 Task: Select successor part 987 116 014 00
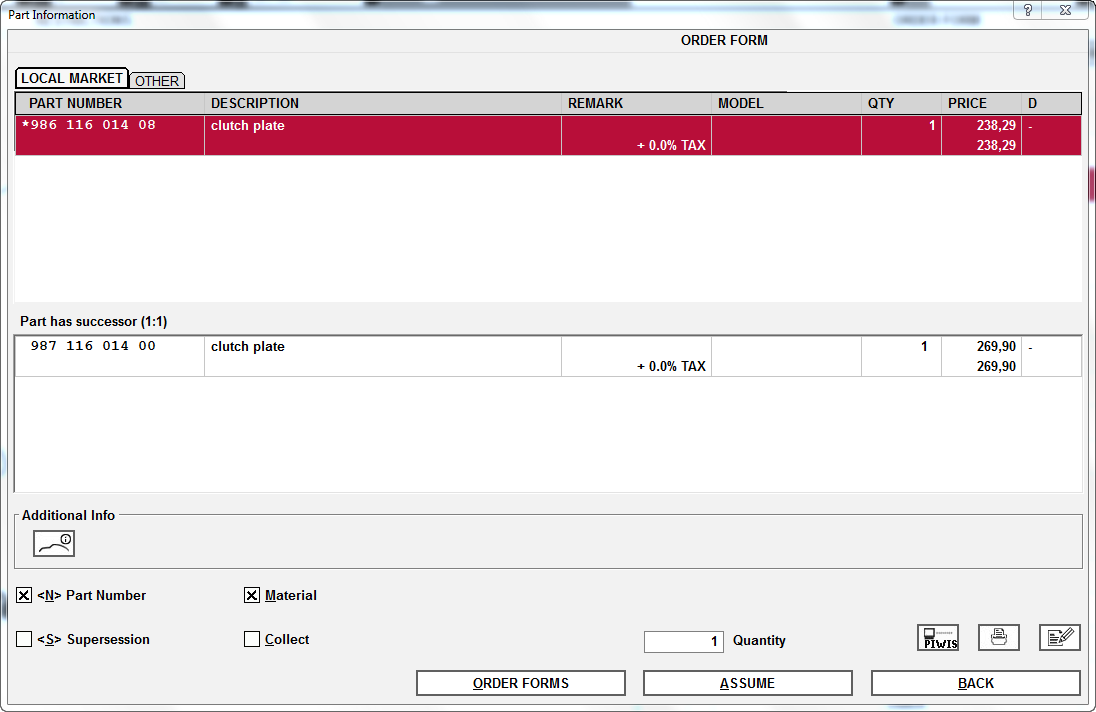(x=93, y=347)
